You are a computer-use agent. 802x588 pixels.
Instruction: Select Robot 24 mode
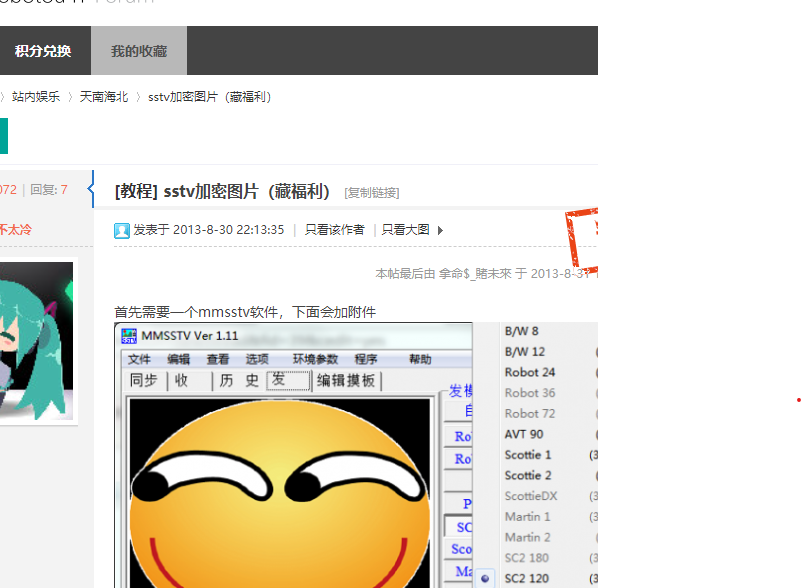pos(530,372)
